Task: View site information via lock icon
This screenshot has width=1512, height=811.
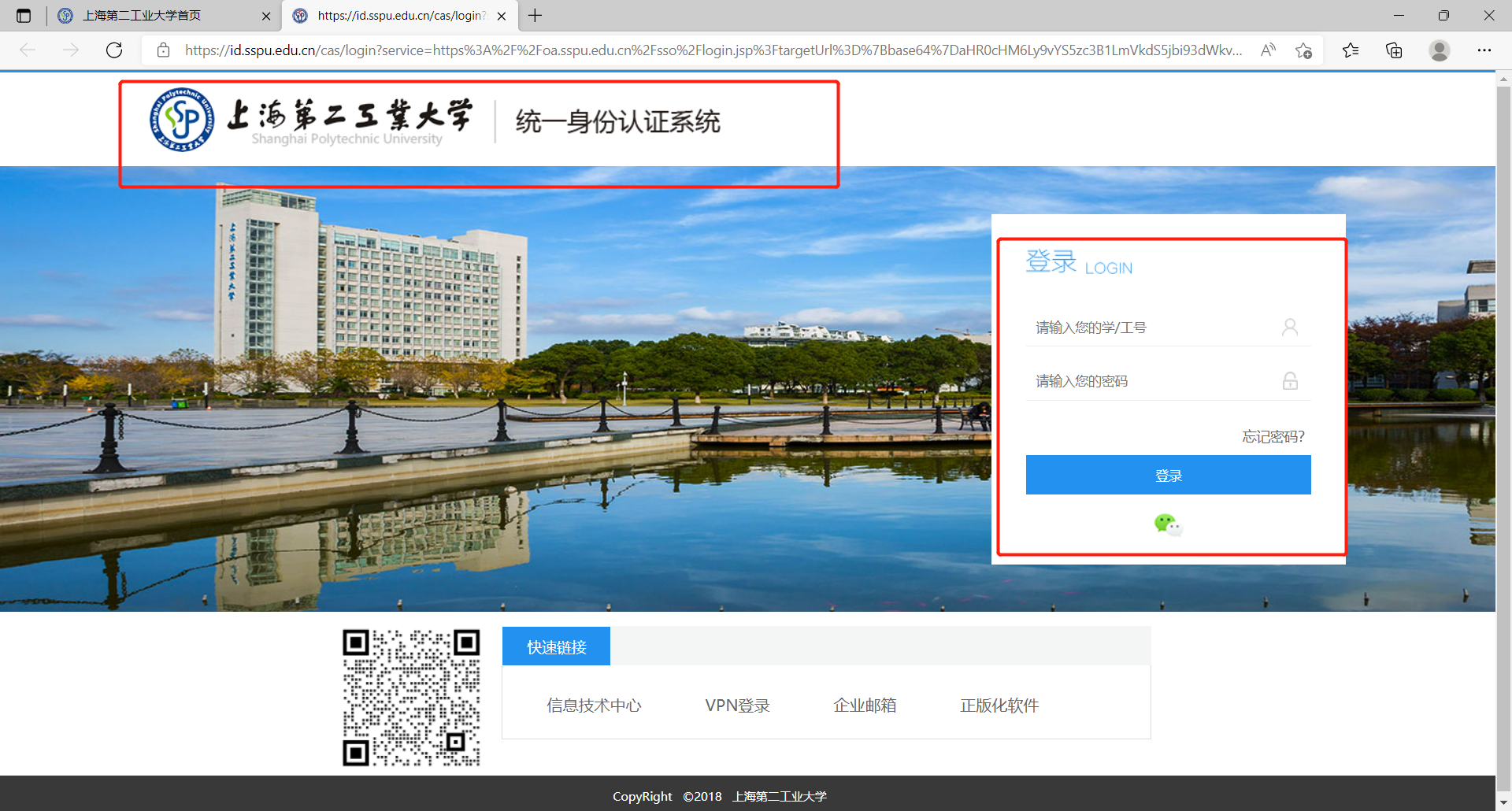Action: 164,50
